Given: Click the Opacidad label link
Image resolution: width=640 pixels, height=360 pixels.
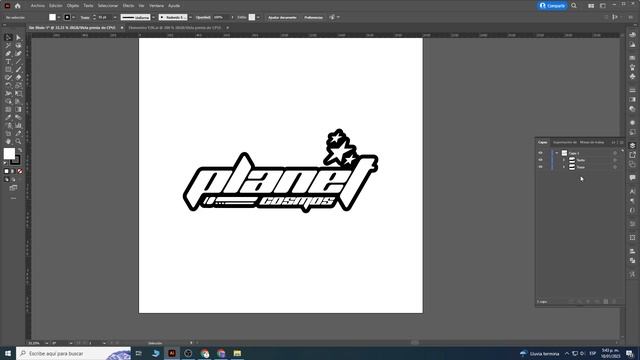Looking at the screenshot, I should tap(203, 18).
